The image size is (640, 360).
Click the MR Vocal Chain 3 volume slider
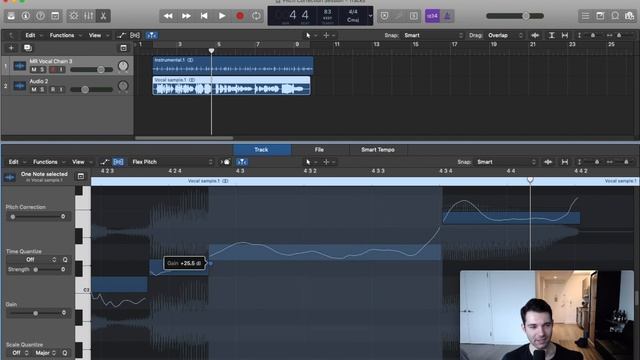coord(91,70)
